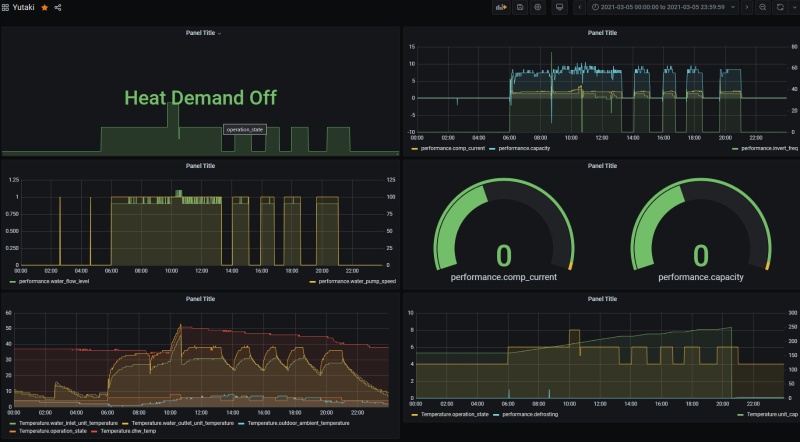800x442 pixels.
Task: Open title menu of Heat Demand Off panel
Action: [203, 33]
